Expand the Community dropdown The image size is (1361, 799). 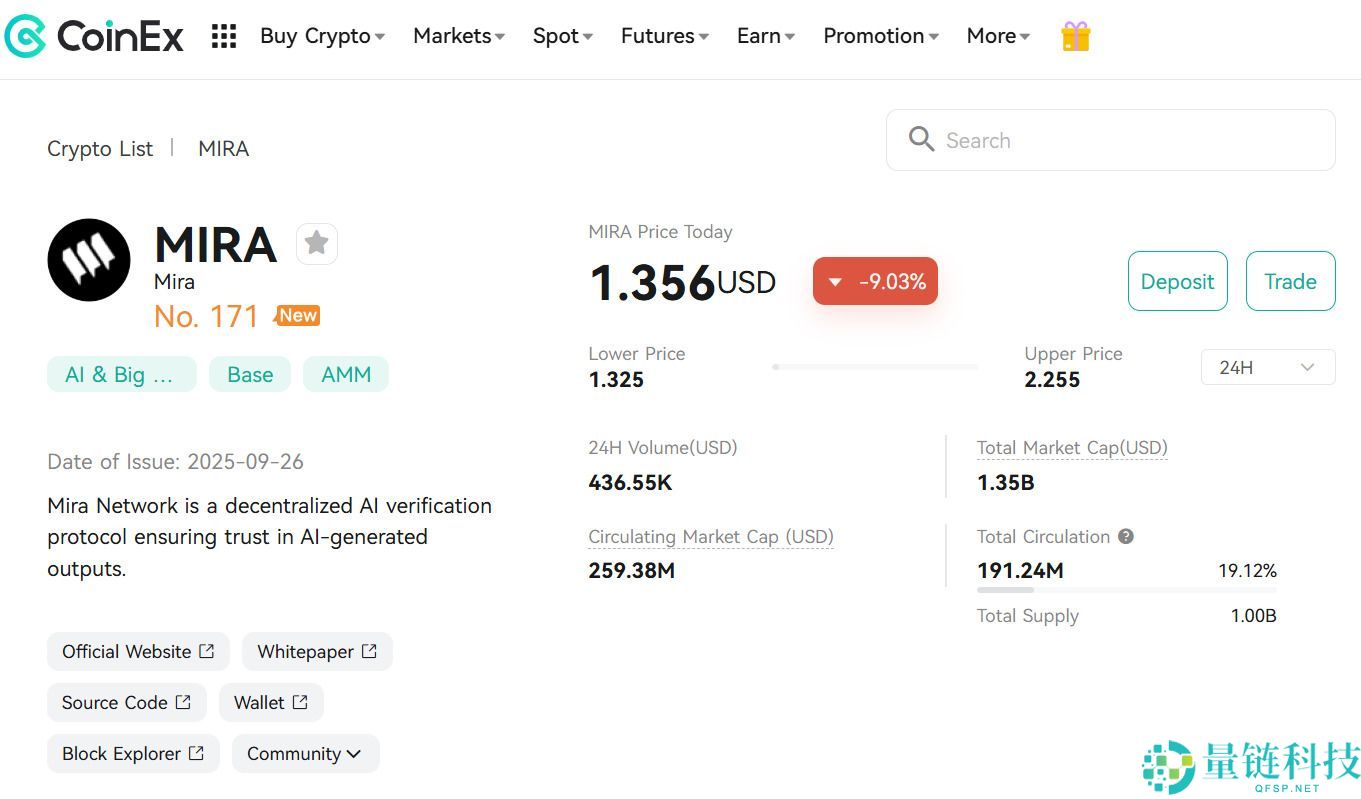(x=305, y=754)
